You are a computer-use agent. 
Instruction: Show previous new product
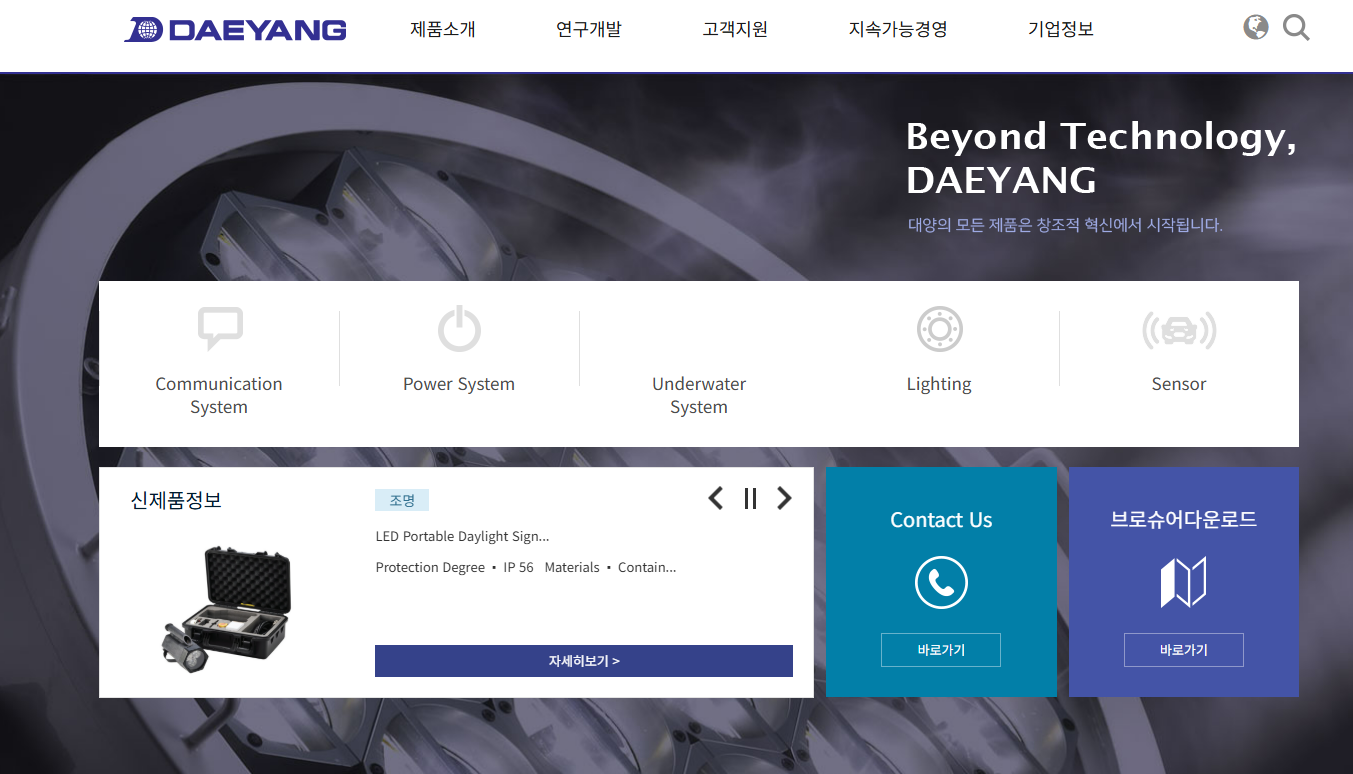716,498
